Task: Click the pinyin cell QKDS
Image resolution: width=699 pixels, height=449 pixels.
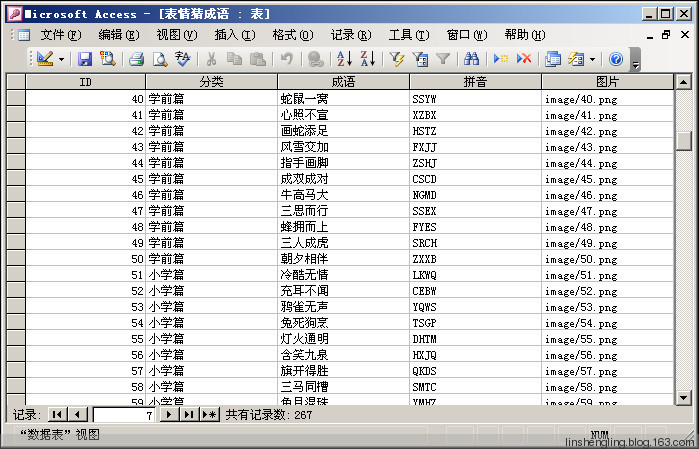Action: [x=475, y=371]
